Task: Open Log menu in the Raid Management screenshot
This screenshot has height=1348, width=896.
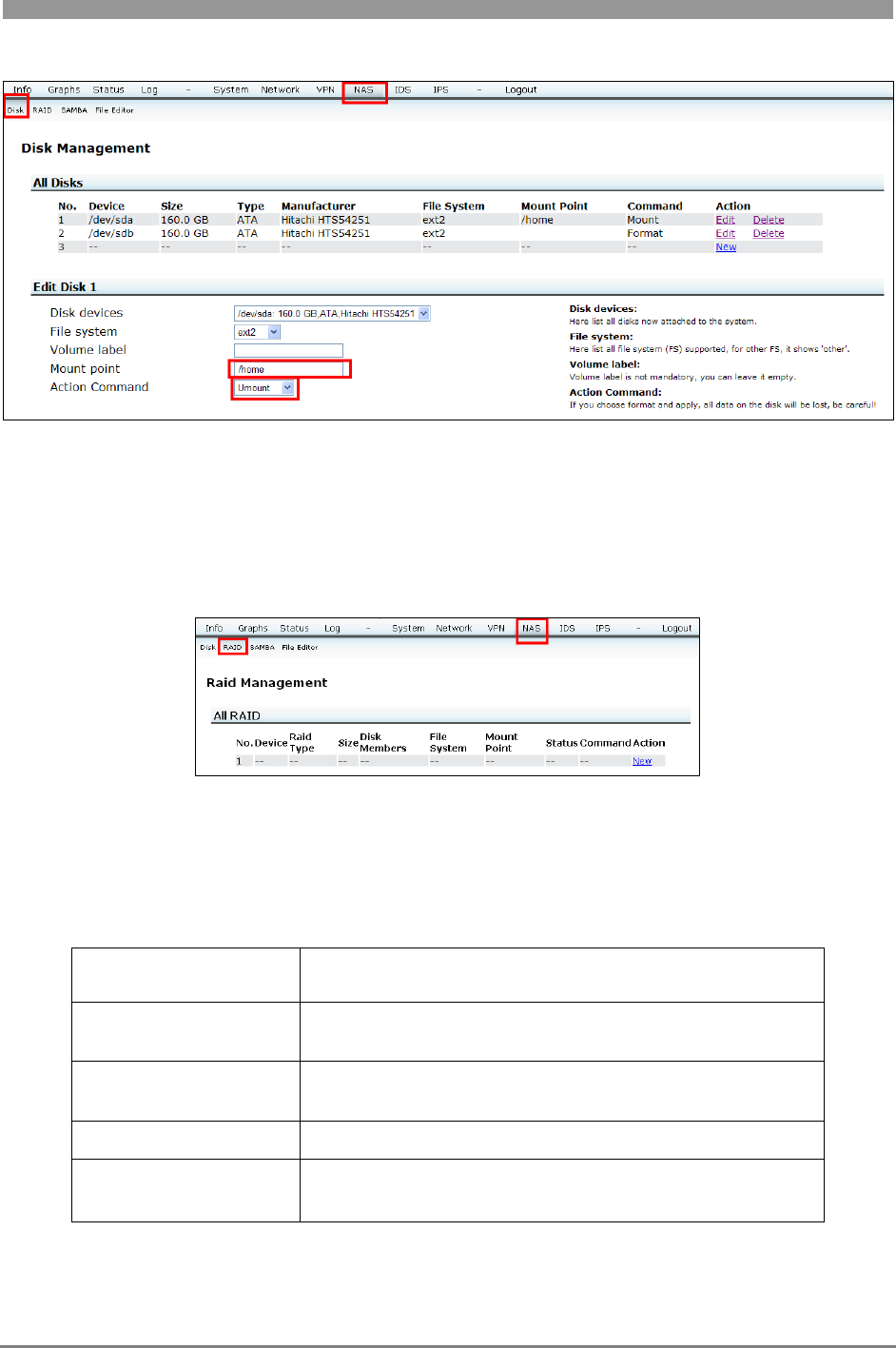Action: point(332,629)
